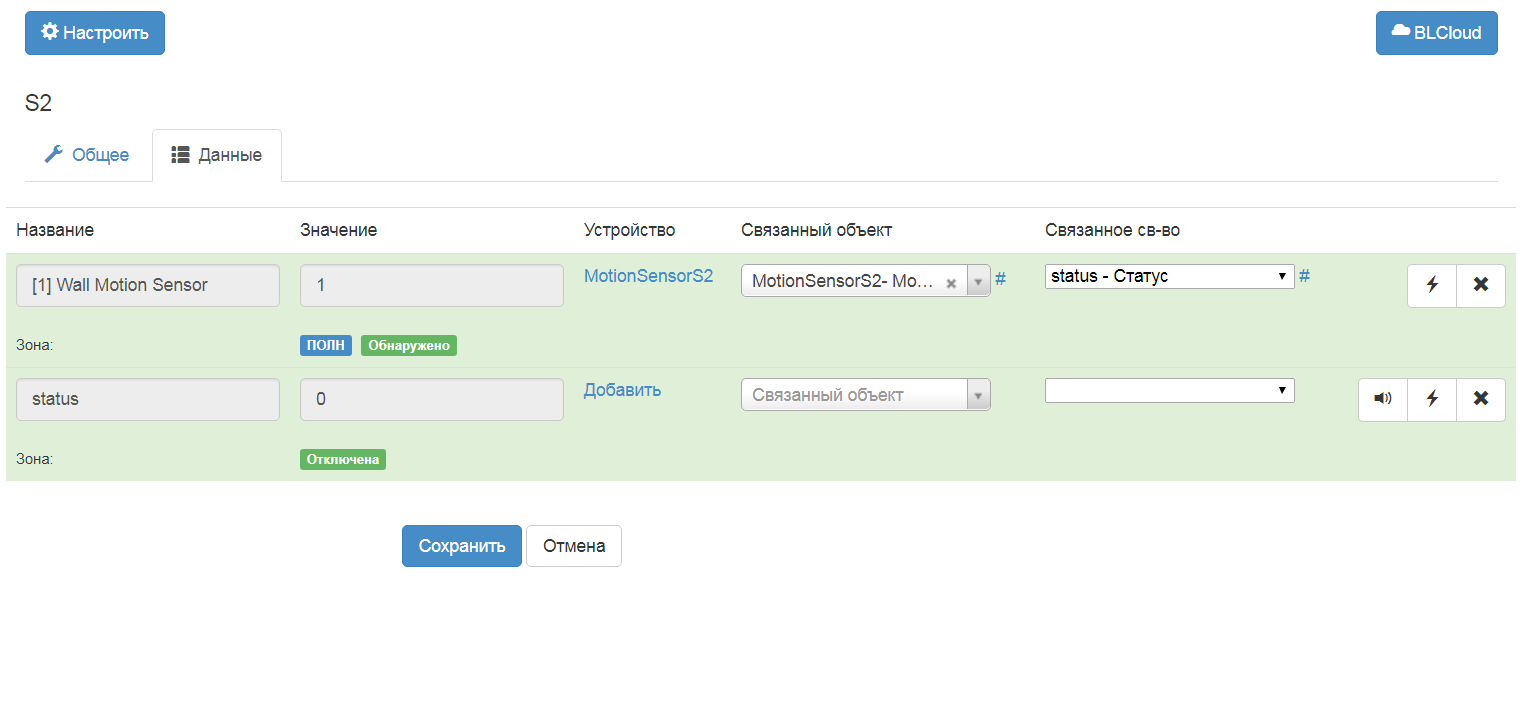Select the Данные tab

coord(217,155)
